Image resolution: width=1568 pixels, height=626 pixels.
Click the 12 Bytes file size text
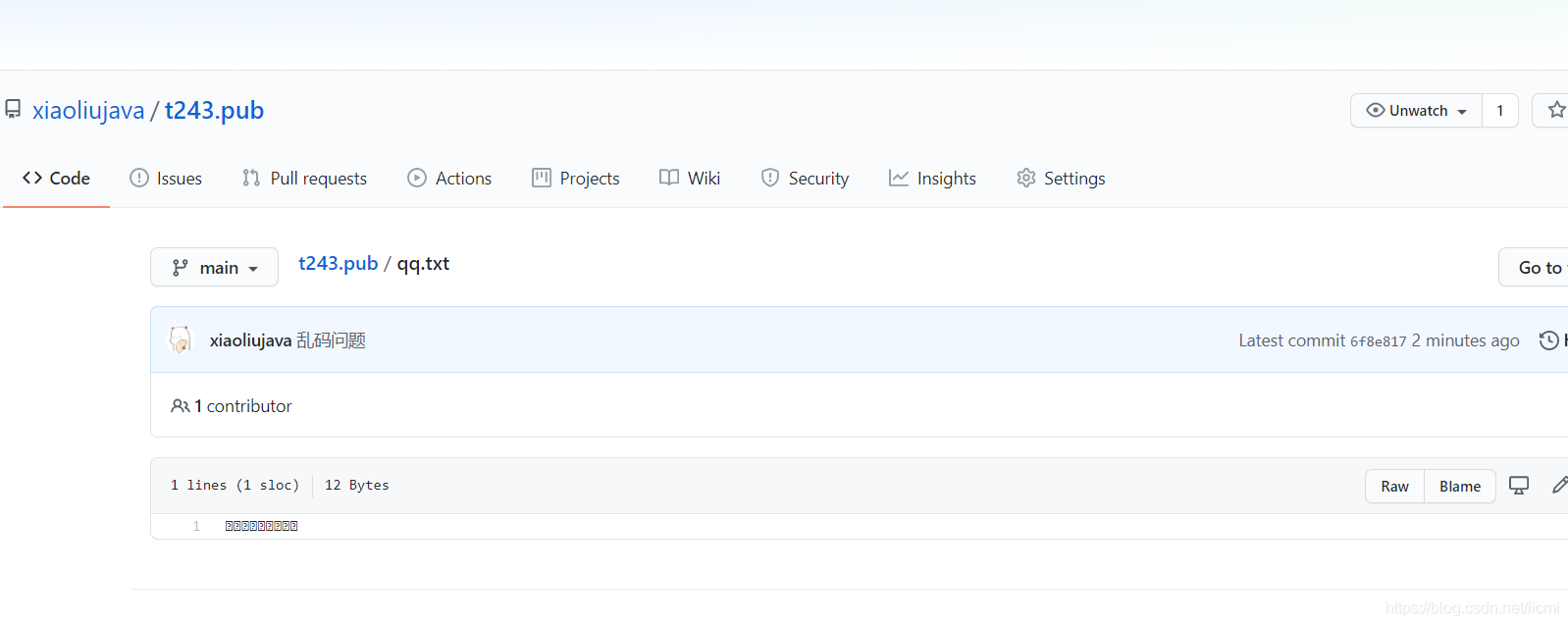click(357, 486)
